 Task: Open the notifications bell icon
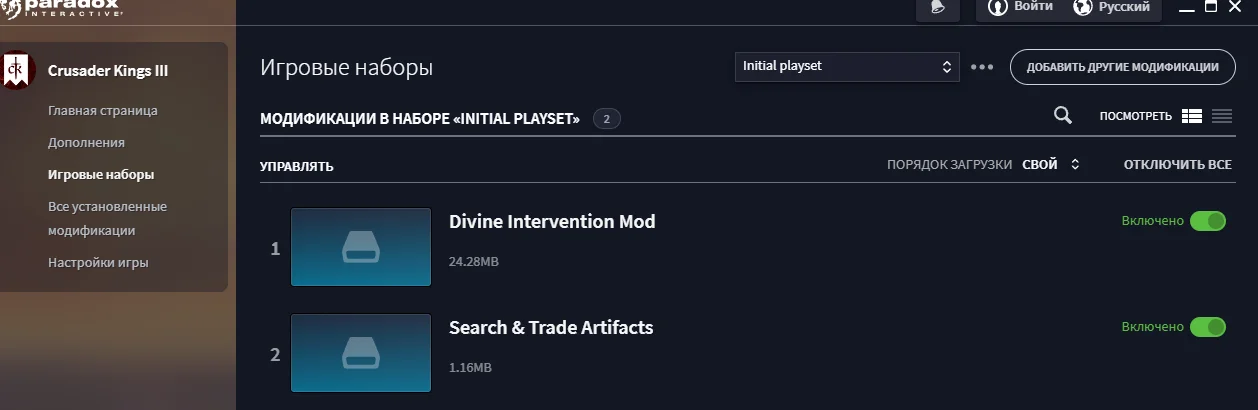937,7
